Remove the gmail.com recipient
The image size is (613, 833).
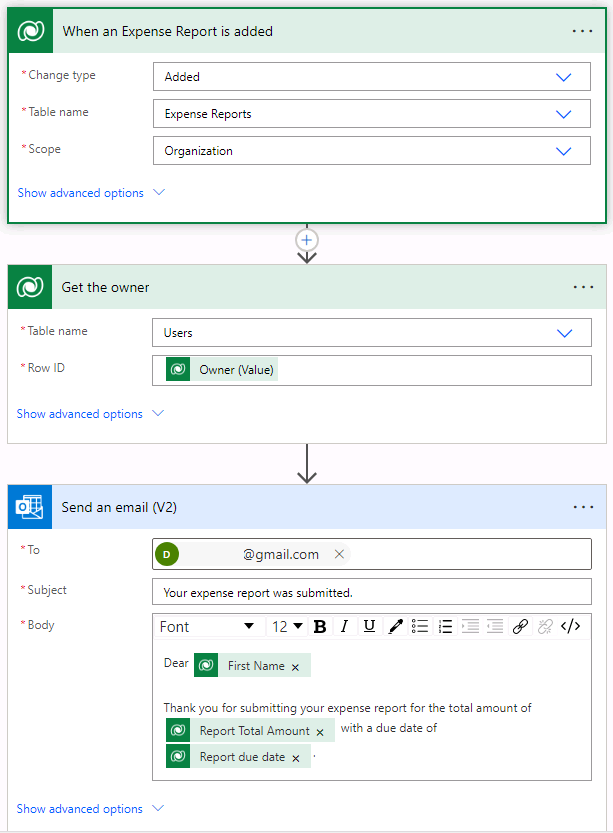click(339, 554)
